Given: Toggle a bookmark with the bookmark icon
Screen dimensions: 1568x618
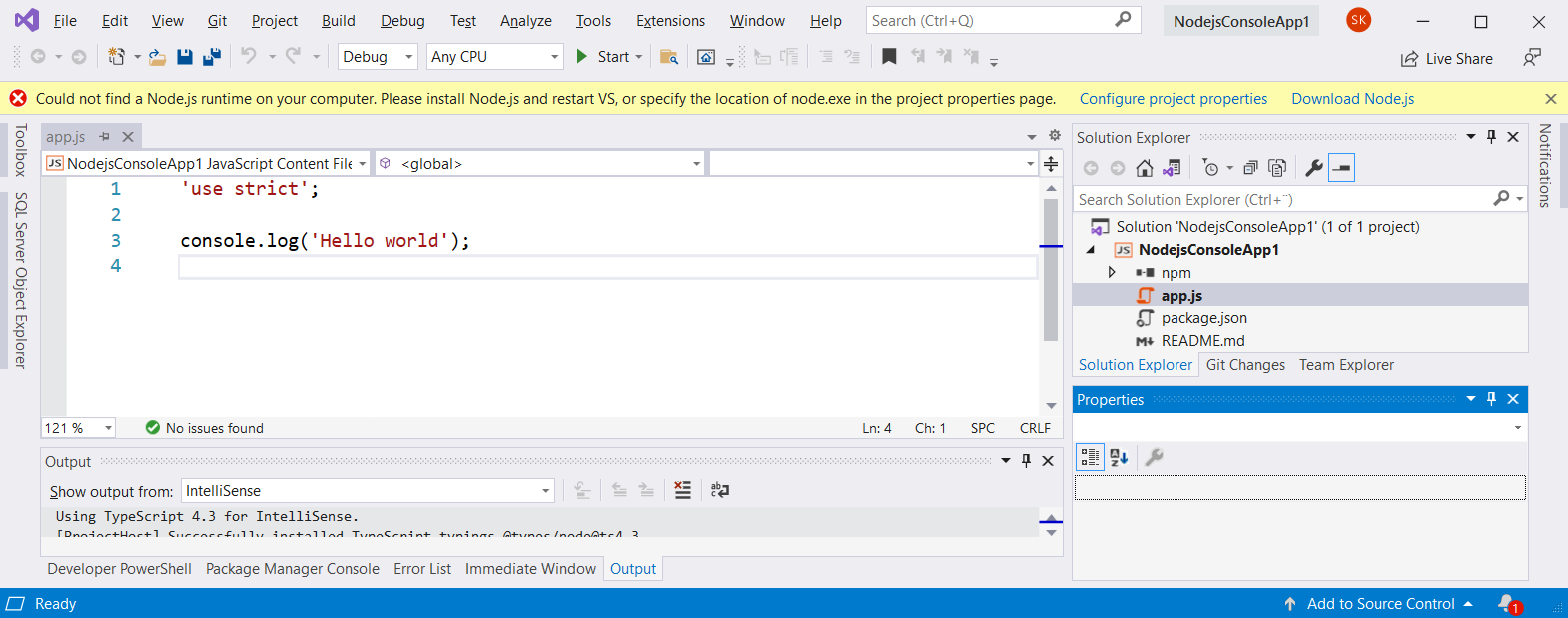Looking at the screenshot, I should click(889, 57).
